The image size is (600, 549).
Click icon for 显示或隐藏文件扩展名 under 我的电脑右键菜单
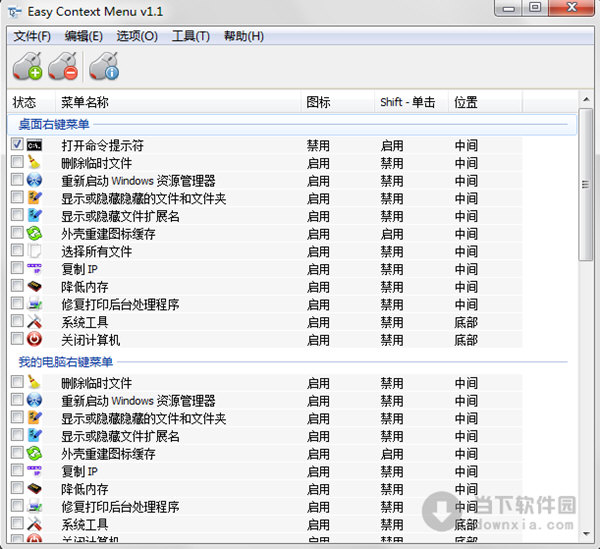pos(34,435)
